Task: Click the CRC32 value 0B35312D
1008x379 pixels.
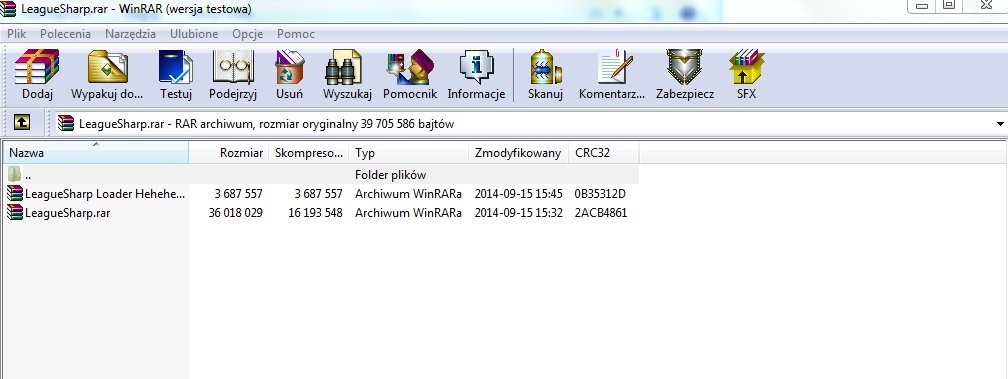Action: tap(600, 193)
